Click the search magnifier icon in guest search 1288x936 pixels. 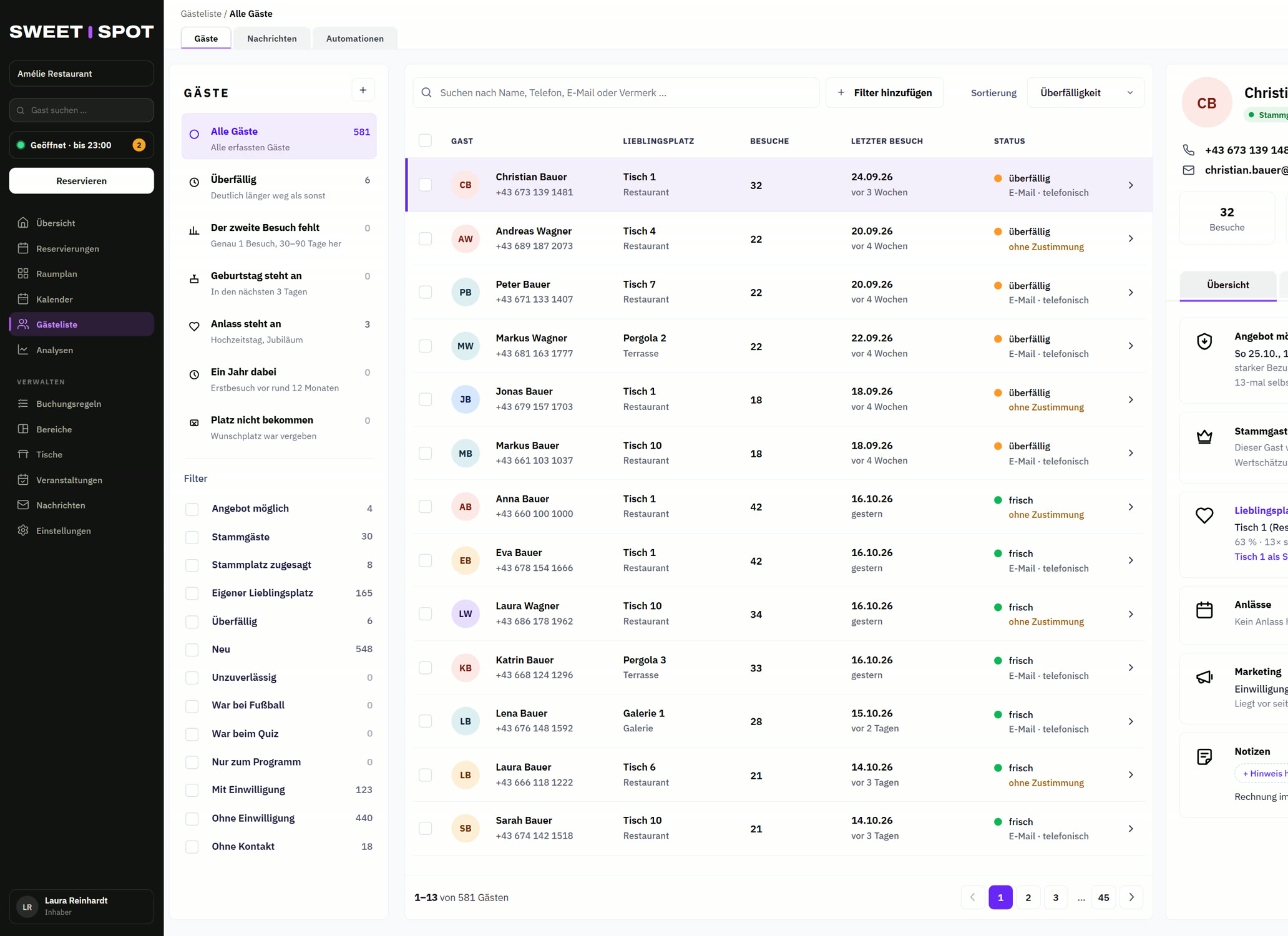427,92
